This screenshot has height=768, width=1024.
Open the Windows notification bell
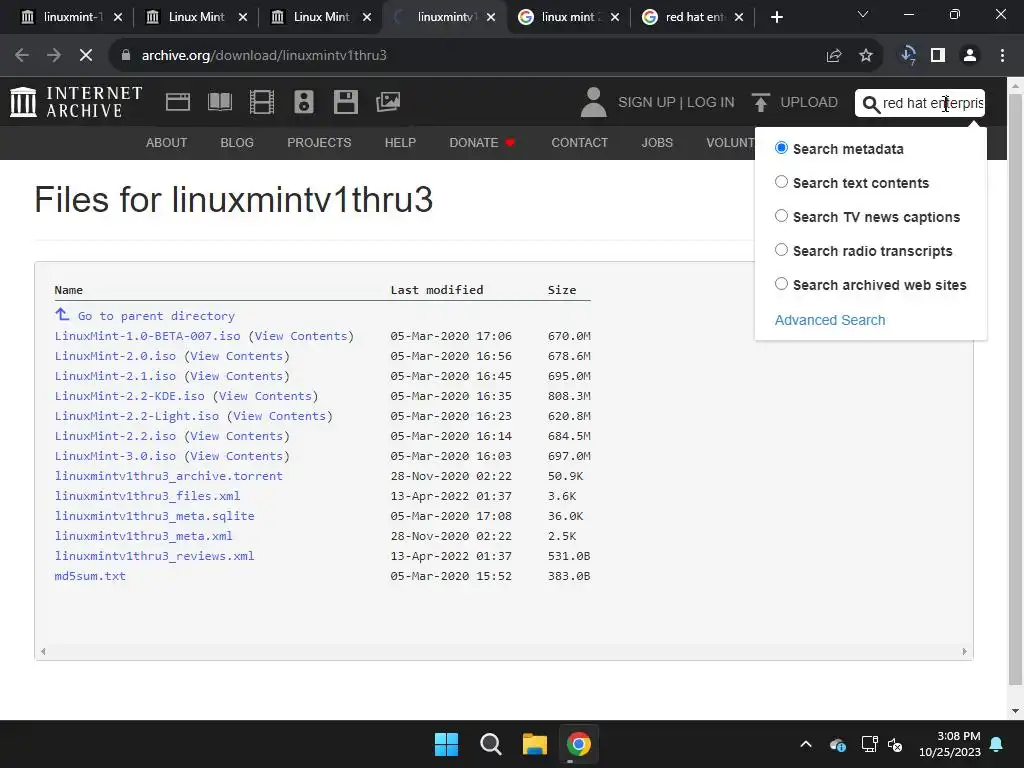pos(997,744)
